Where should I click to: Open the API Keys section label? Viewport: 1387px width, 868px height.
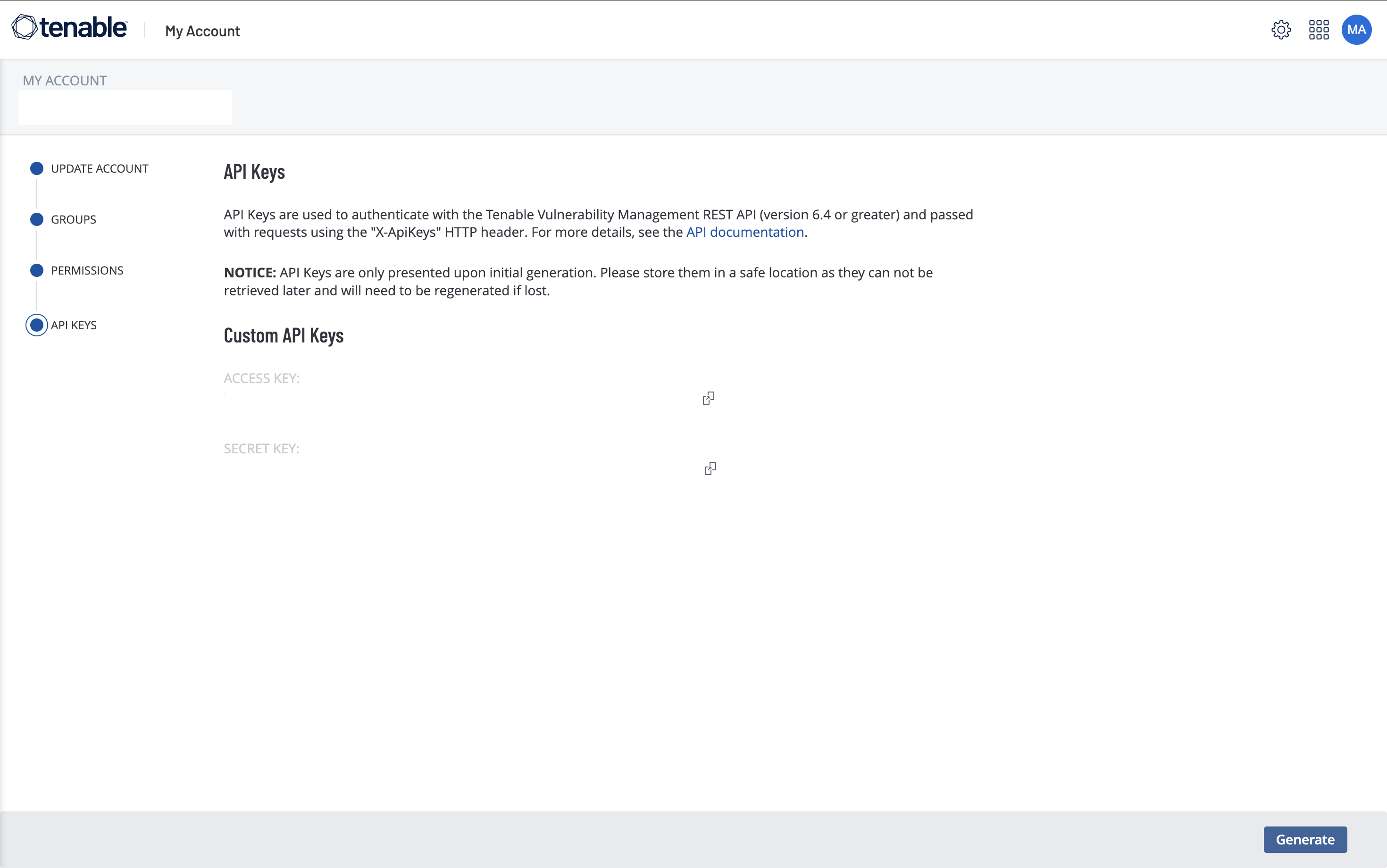click(x=74, y=325)
